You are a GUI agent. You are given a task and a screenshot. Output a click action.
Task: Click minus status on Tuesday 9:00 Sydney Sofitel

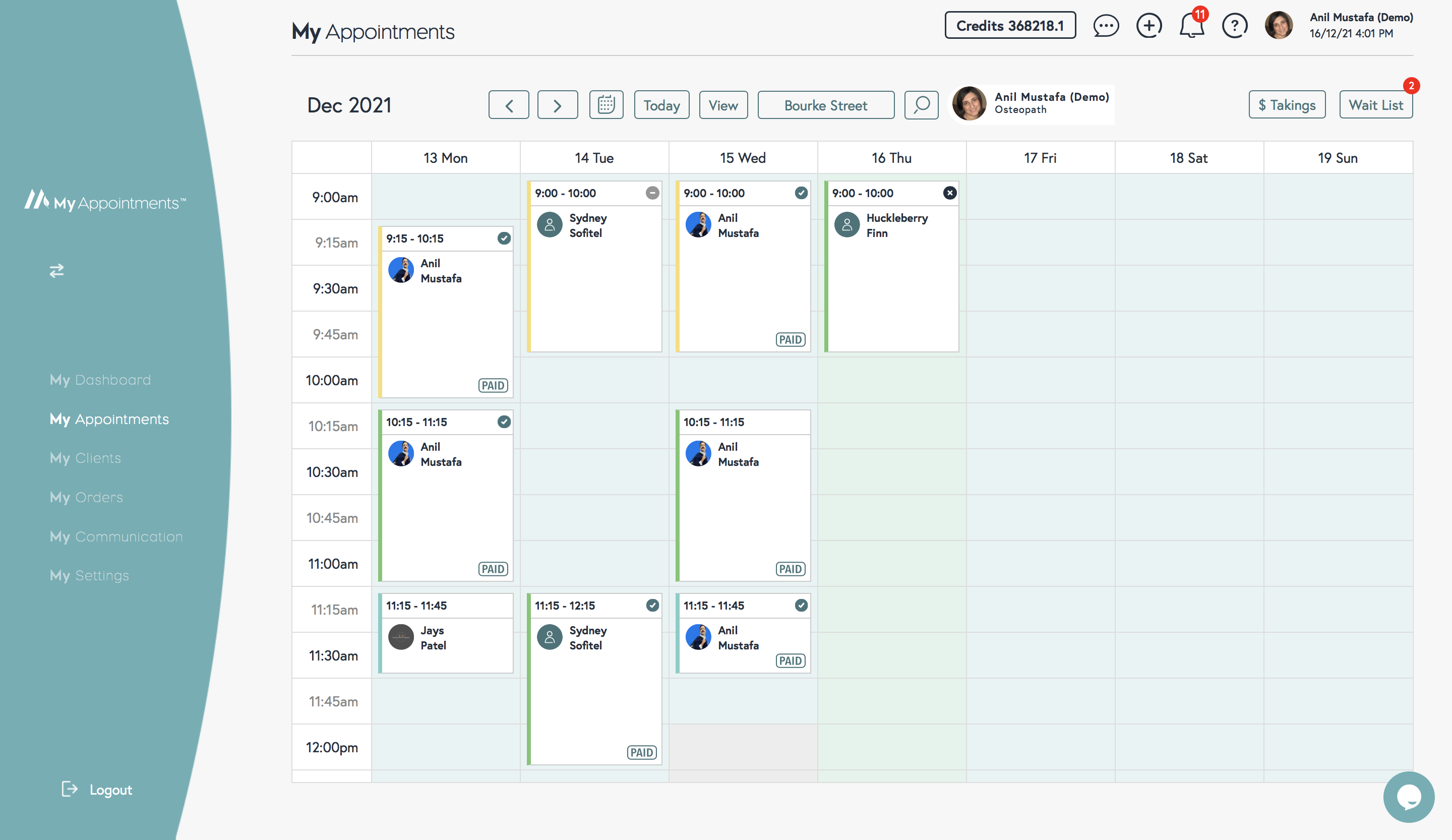(x=652, y=193)
